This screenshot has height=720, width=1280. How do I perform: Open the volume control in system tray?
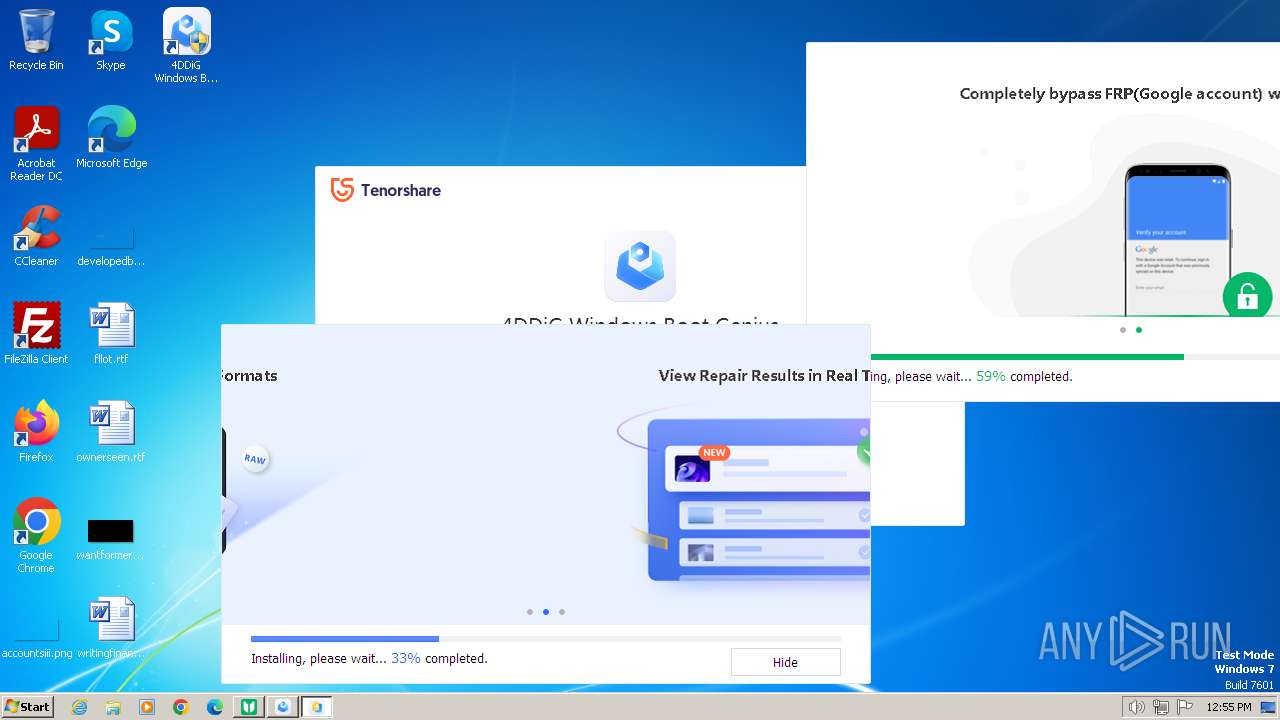coord(1136,707)
